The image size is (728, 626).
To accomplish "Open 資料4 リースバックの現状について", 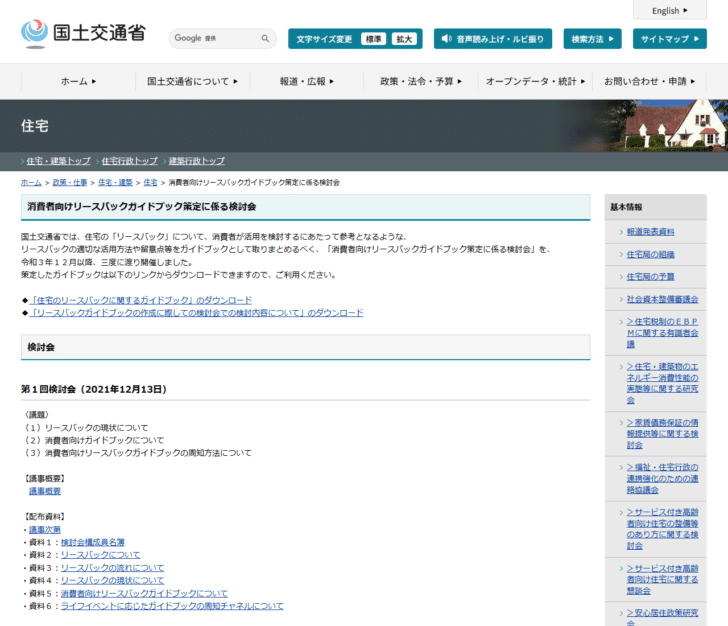I will coord(112,580).
